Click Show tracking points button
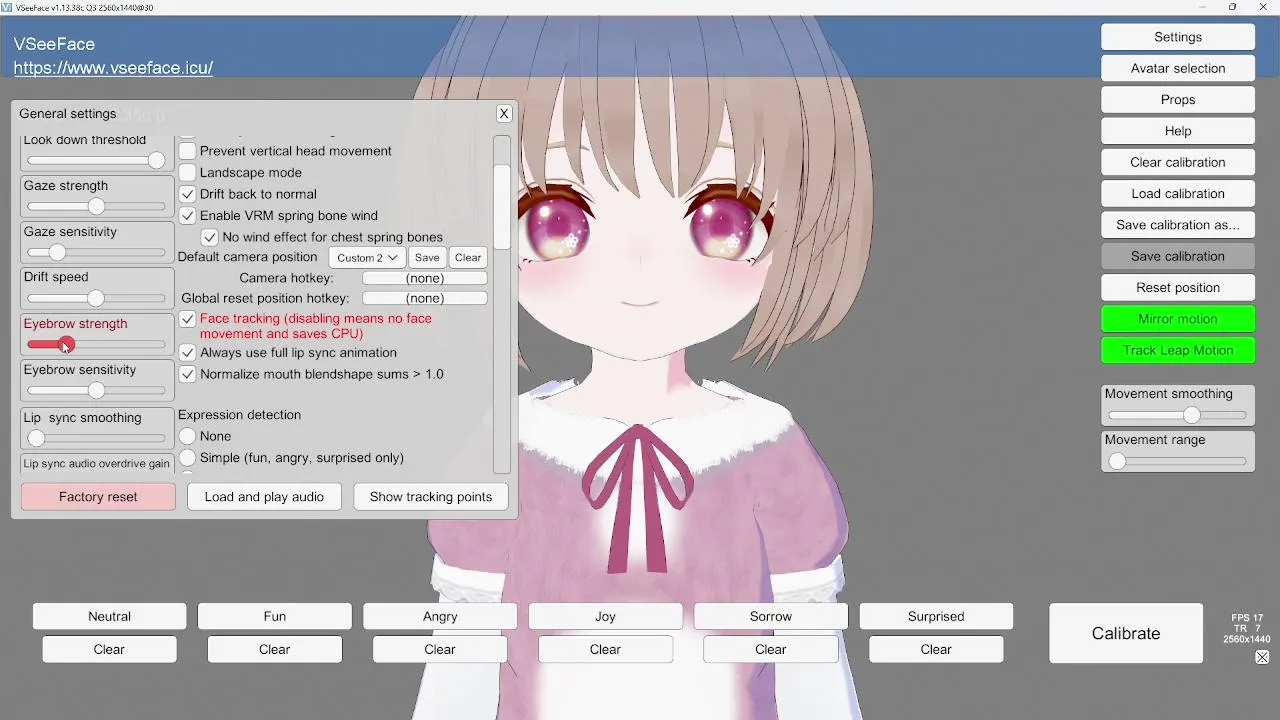The height and width of the screenshot is (720, 1280). [x=431, y=497]
